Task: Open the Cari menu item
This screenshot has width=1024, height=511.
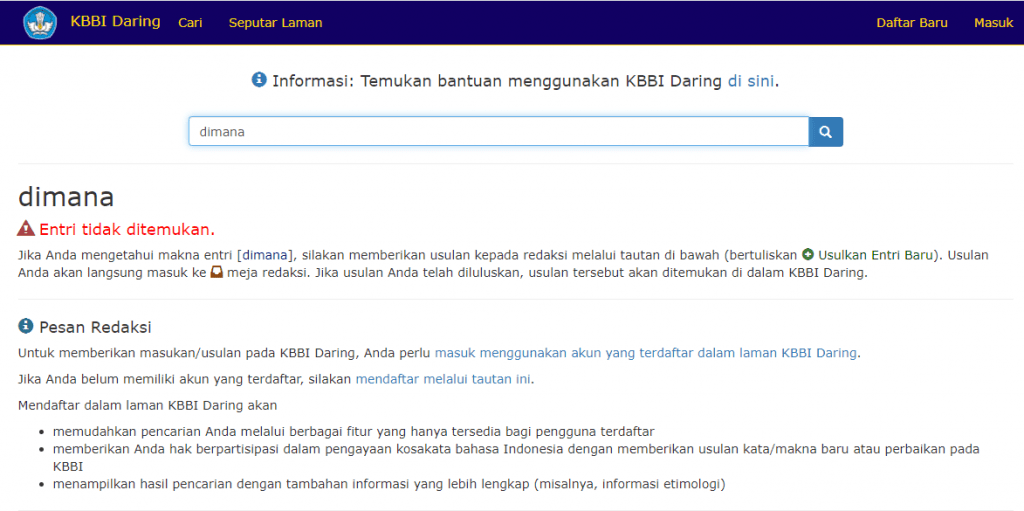Action: [x=190, y=23]
